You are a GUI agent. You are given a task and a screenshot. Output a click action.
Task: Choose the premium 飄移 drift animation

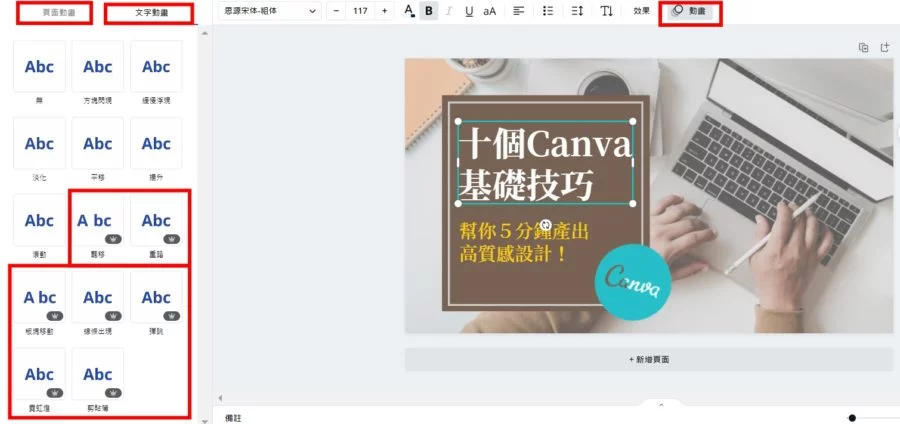98,220
